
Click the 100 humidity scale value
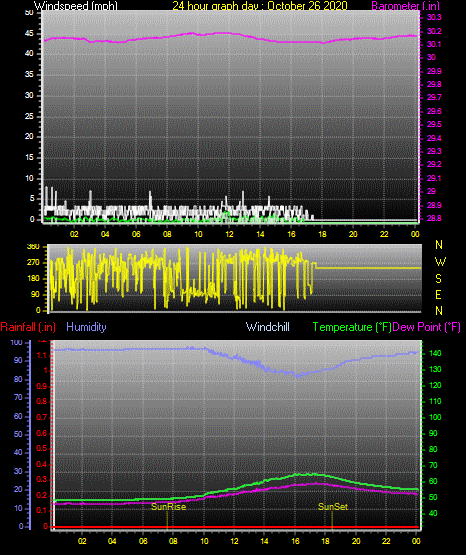[x=16, y=343]
